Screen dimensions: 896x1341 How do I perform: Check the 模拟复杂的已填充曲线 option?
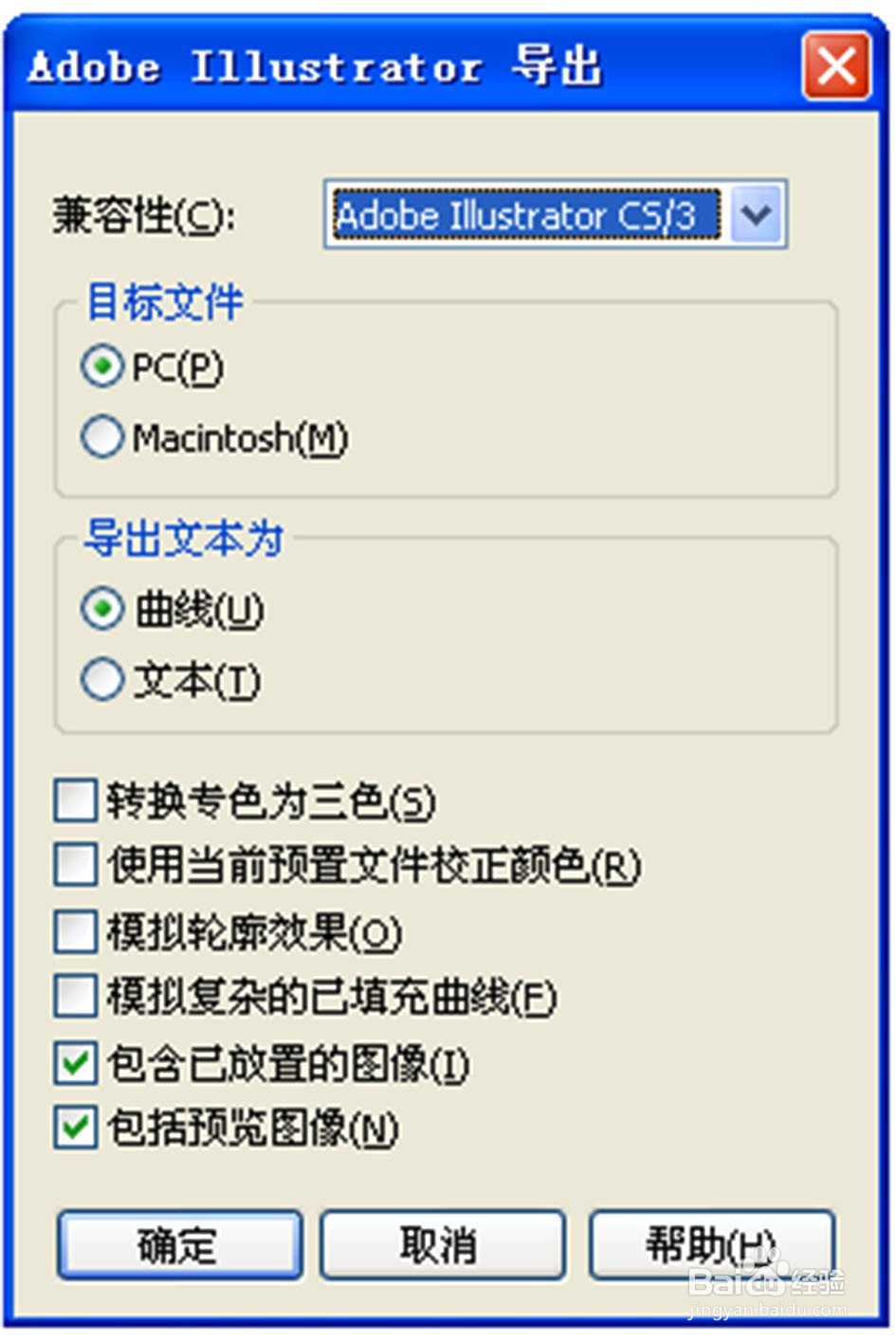(x=76, y=997)
